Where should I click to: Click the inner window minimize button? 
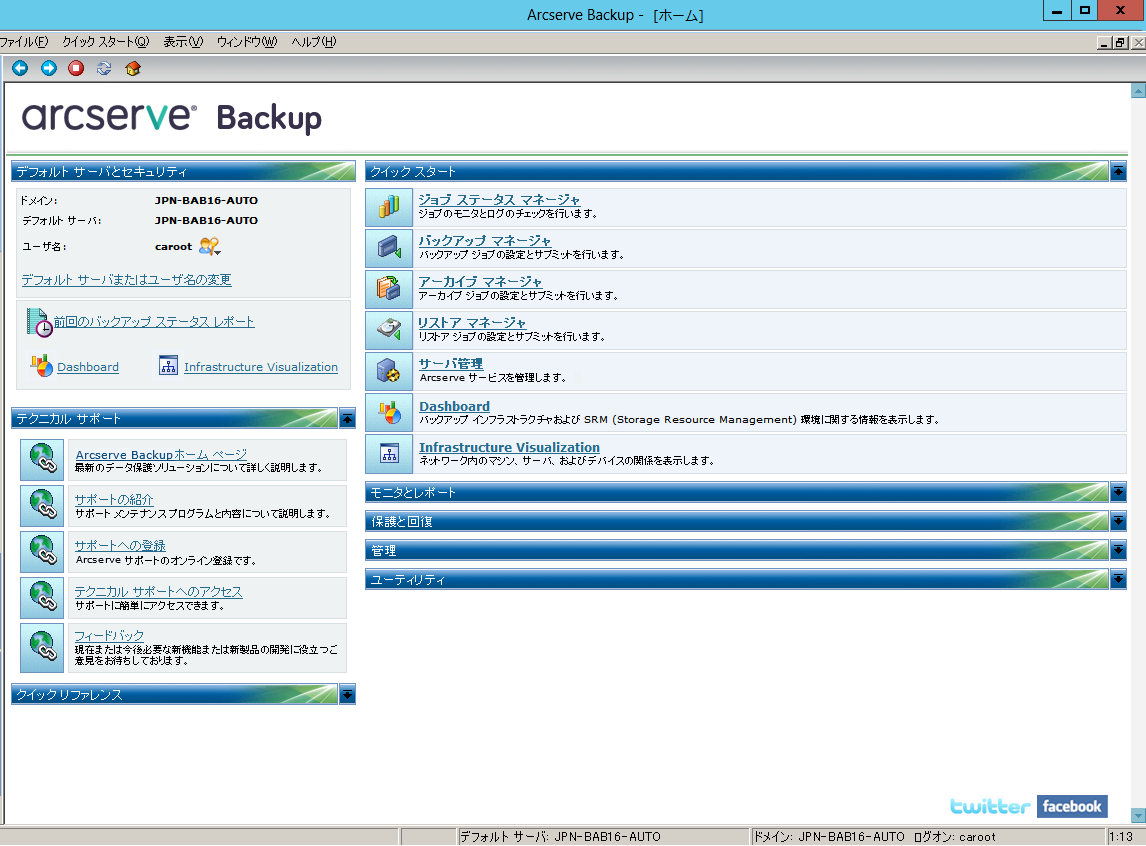[1105, 42]
